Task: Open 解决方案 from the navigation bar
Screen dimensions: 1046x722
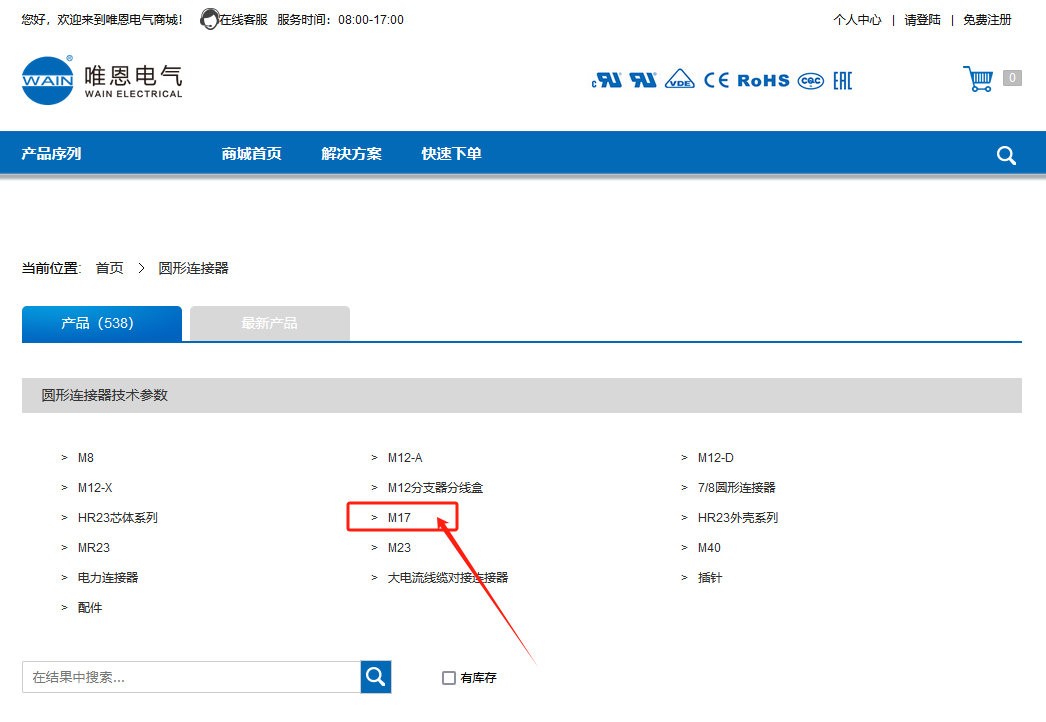Action: pyautogui.click(x=351, y=154)
